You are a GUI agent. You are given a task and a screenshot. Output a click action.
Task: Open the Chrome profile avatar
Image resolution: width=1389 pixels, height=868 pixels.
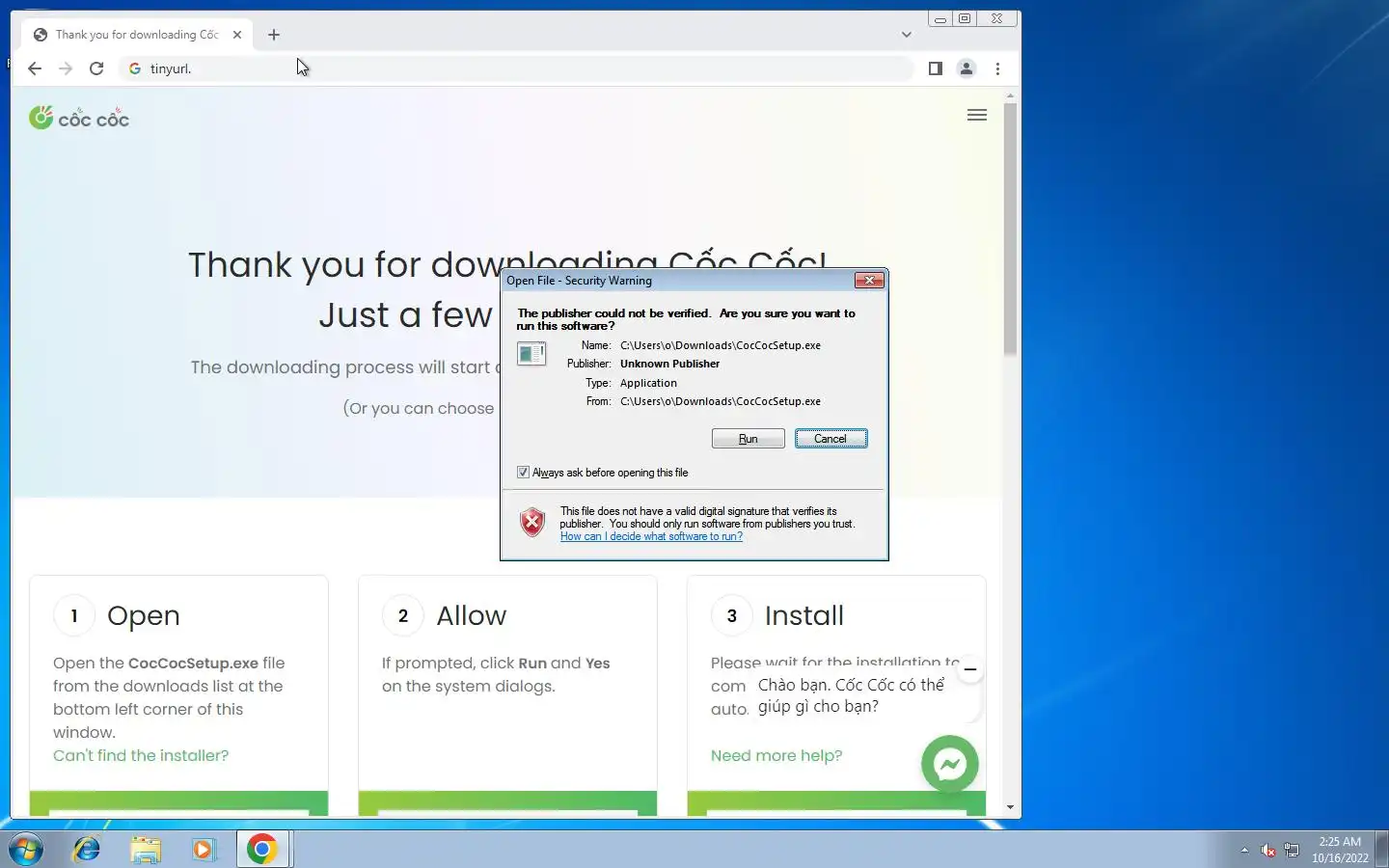(966, 68)
